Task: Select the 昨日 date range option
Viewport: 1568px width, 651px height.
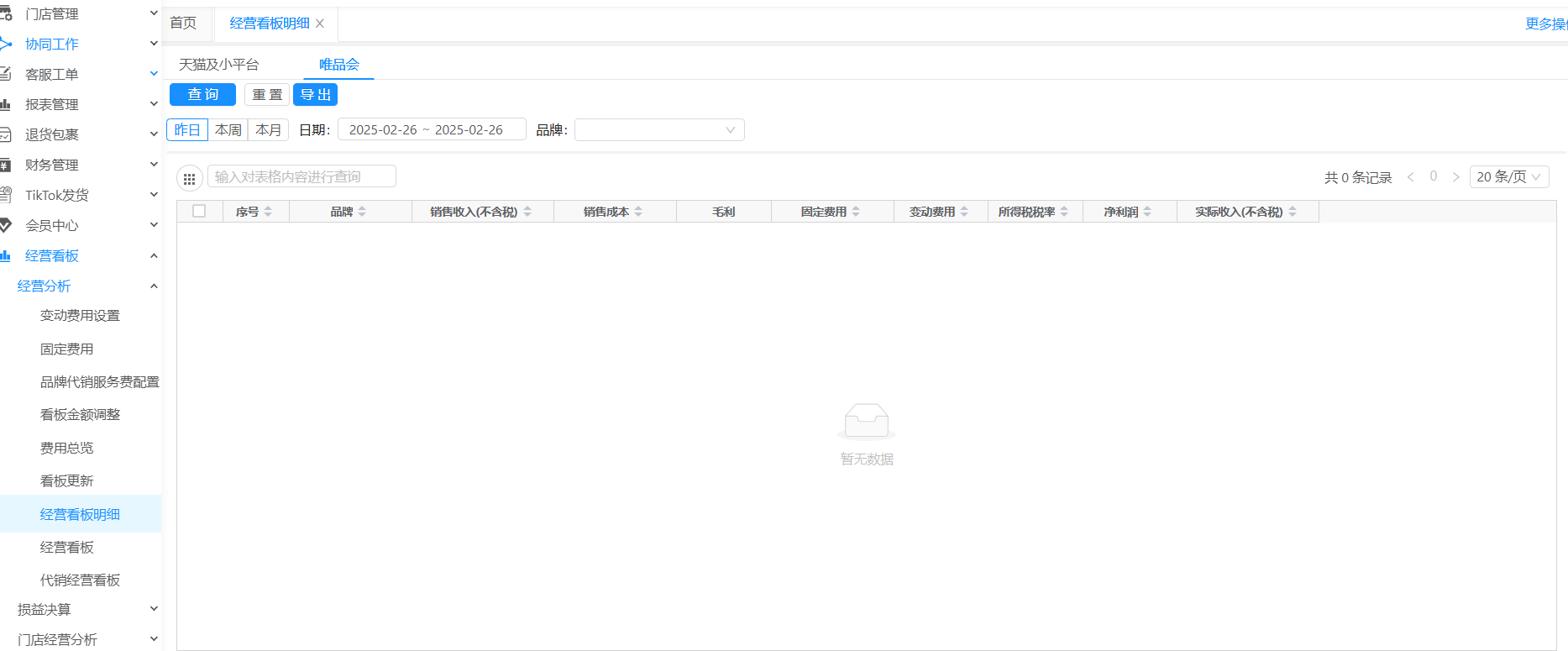Action: (x=187, y=129)
